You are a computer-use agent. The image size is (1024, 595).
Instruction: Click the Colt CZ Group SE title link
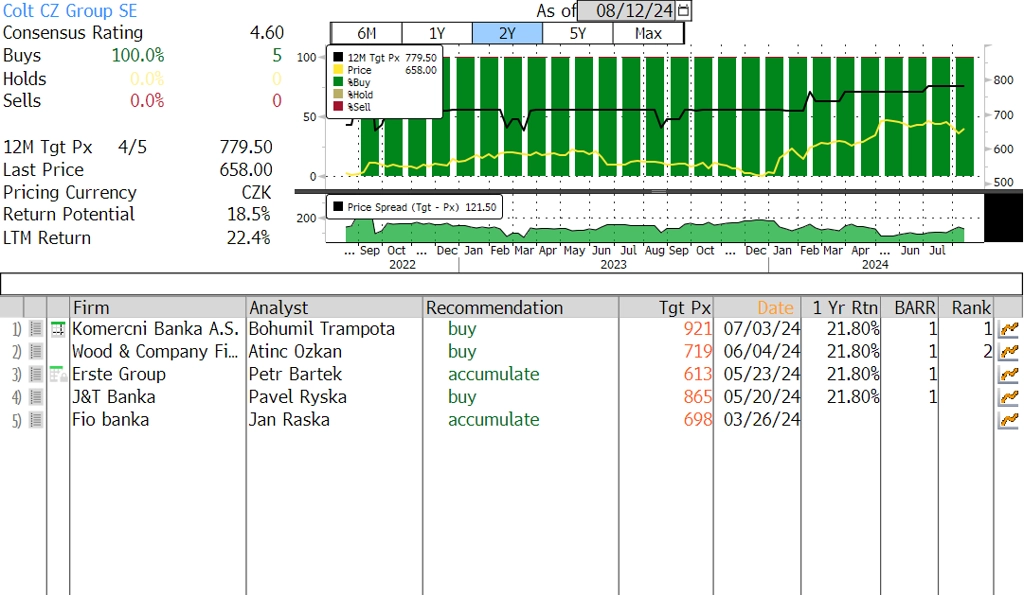pyautogui.click(x=70, y=10)
